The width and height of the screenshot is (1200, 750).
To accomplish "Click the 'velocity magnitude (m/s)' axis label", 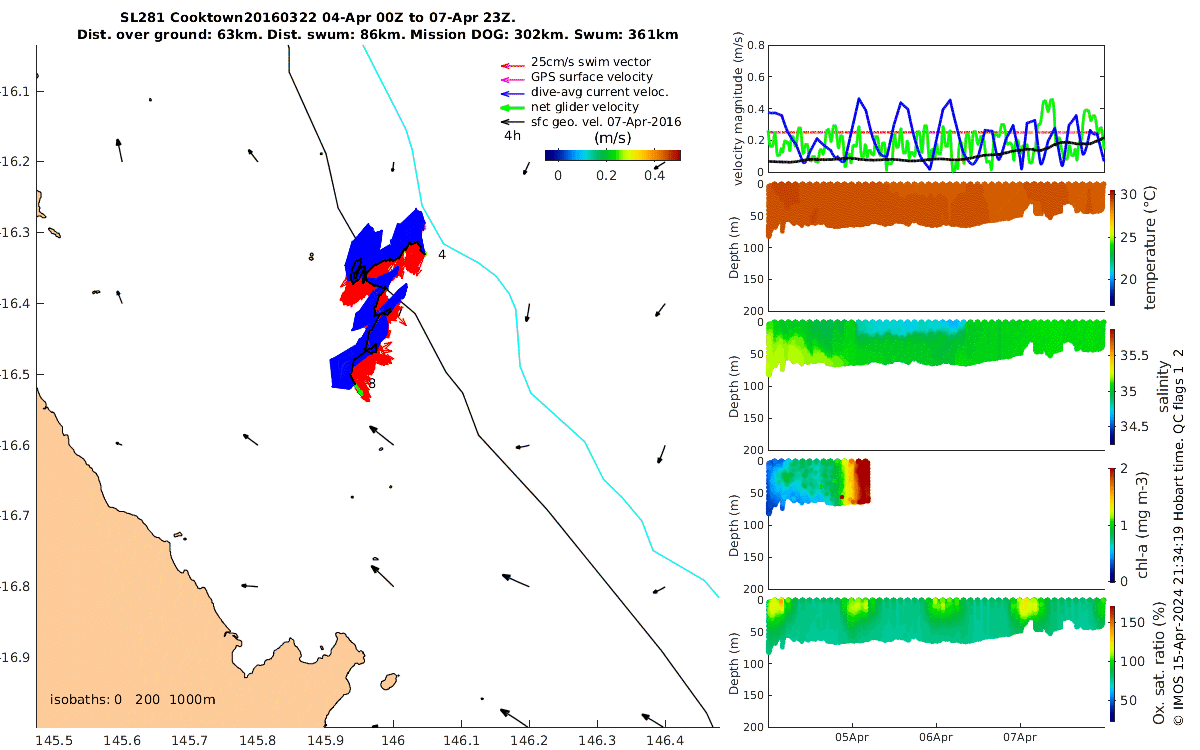I will coord(739,108).
